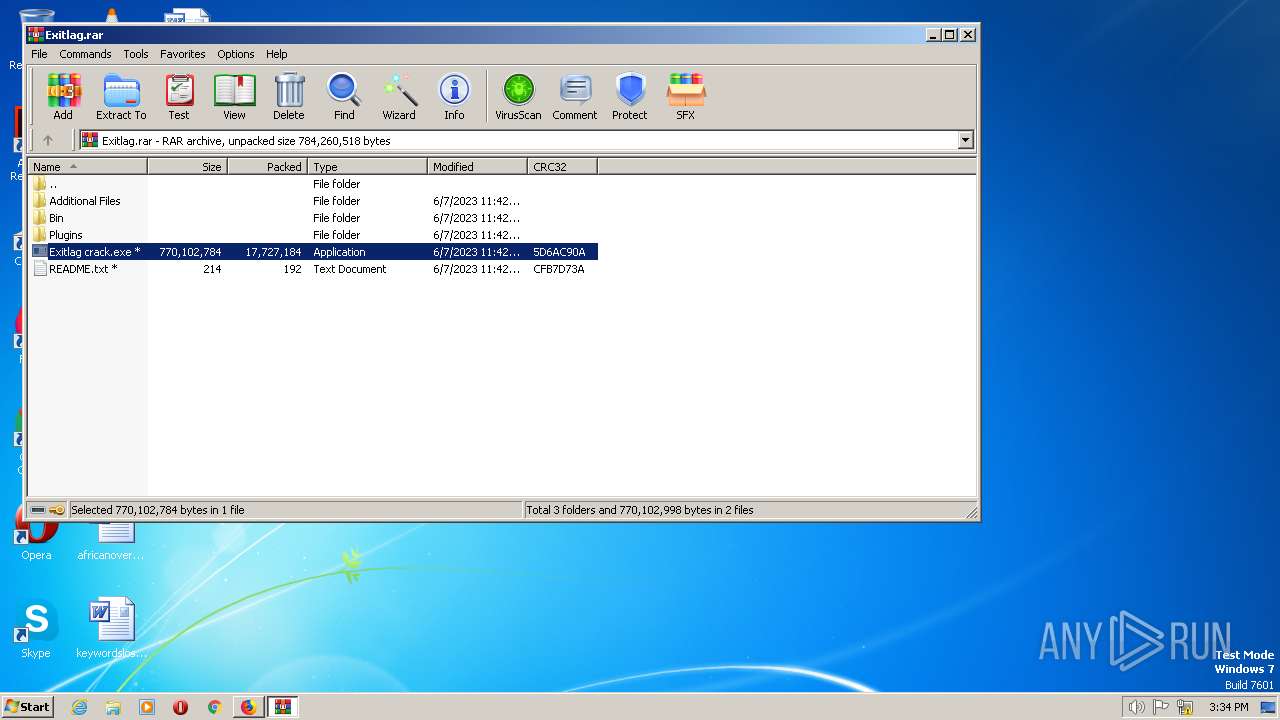Click the WinRAR taskbar button

(x=283, y=707)
